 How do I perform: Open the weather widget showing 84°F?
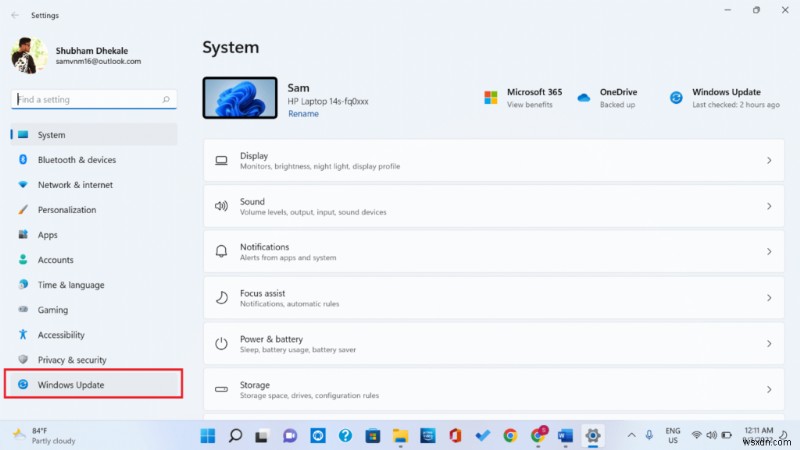44,436
